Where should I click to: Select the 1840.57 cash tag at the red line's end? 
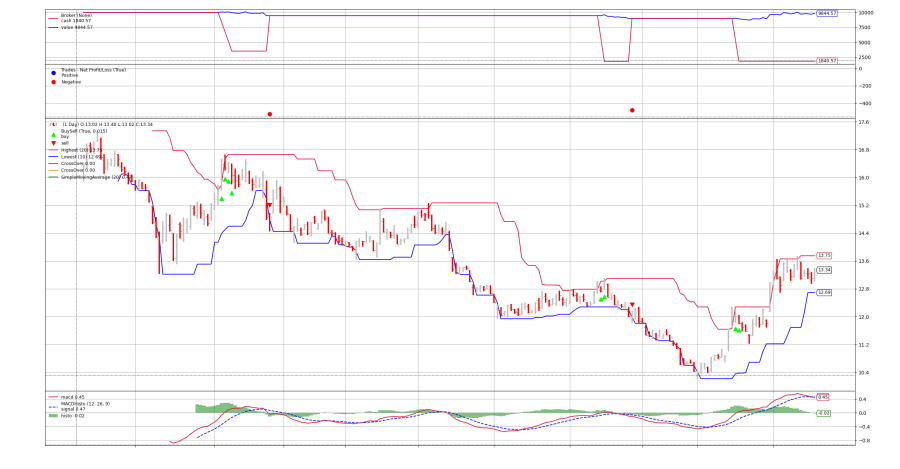(x=827, y=60)
